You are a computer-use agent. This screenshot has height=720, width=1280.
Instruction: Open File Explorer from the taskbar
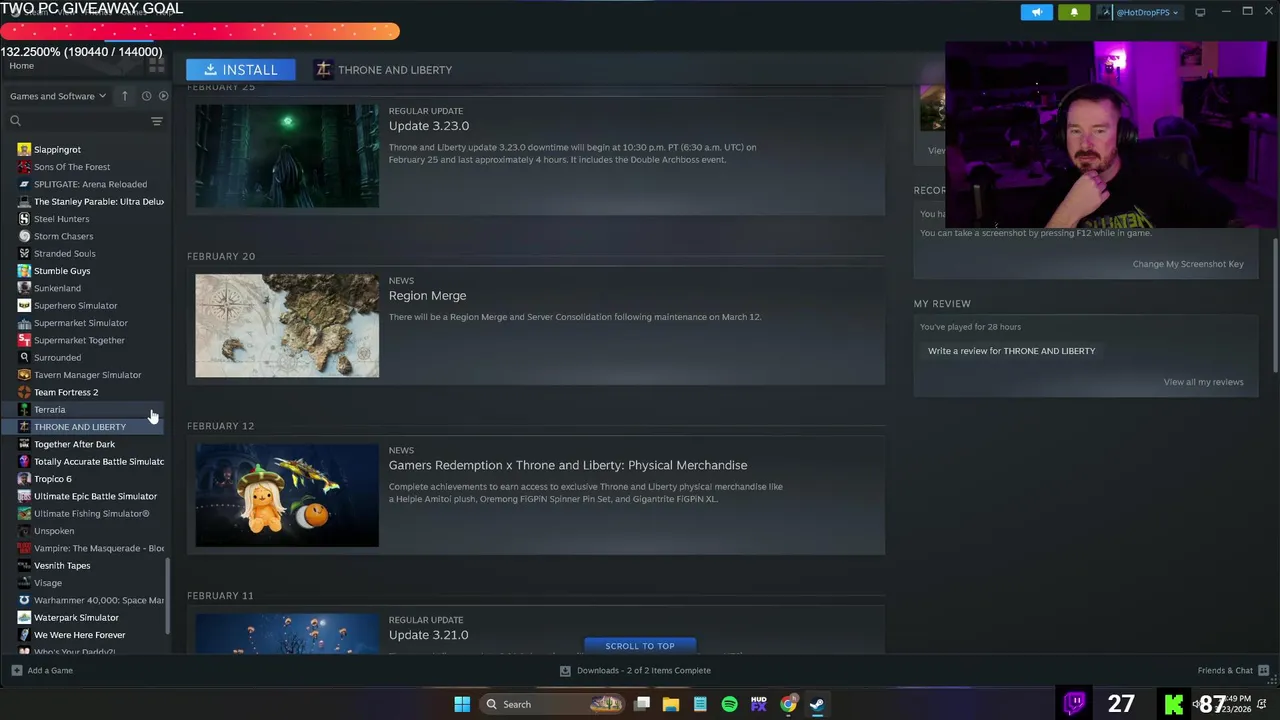coord(671,704)
